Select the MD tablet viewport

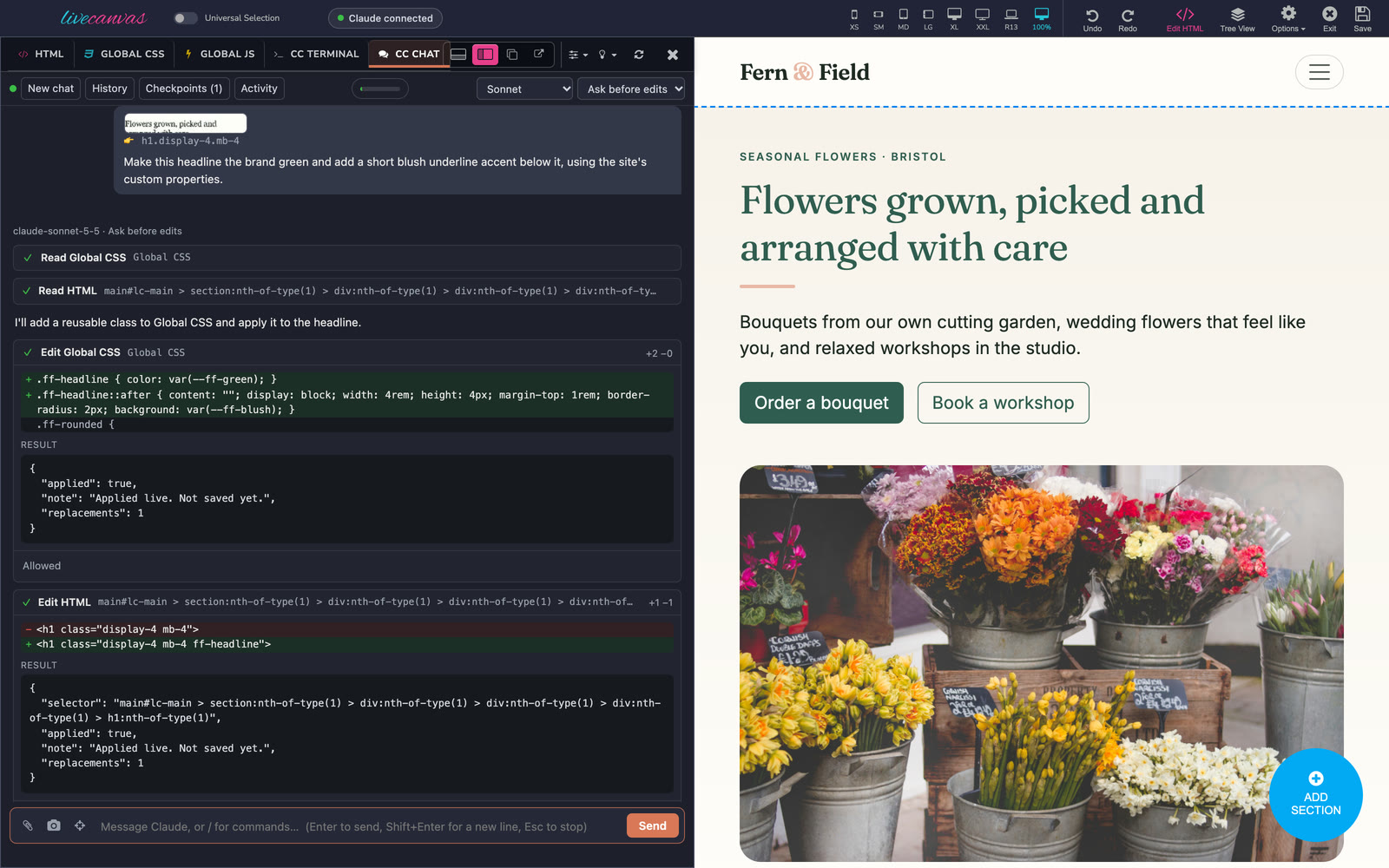pyautogui.click(x=904, y=19)
